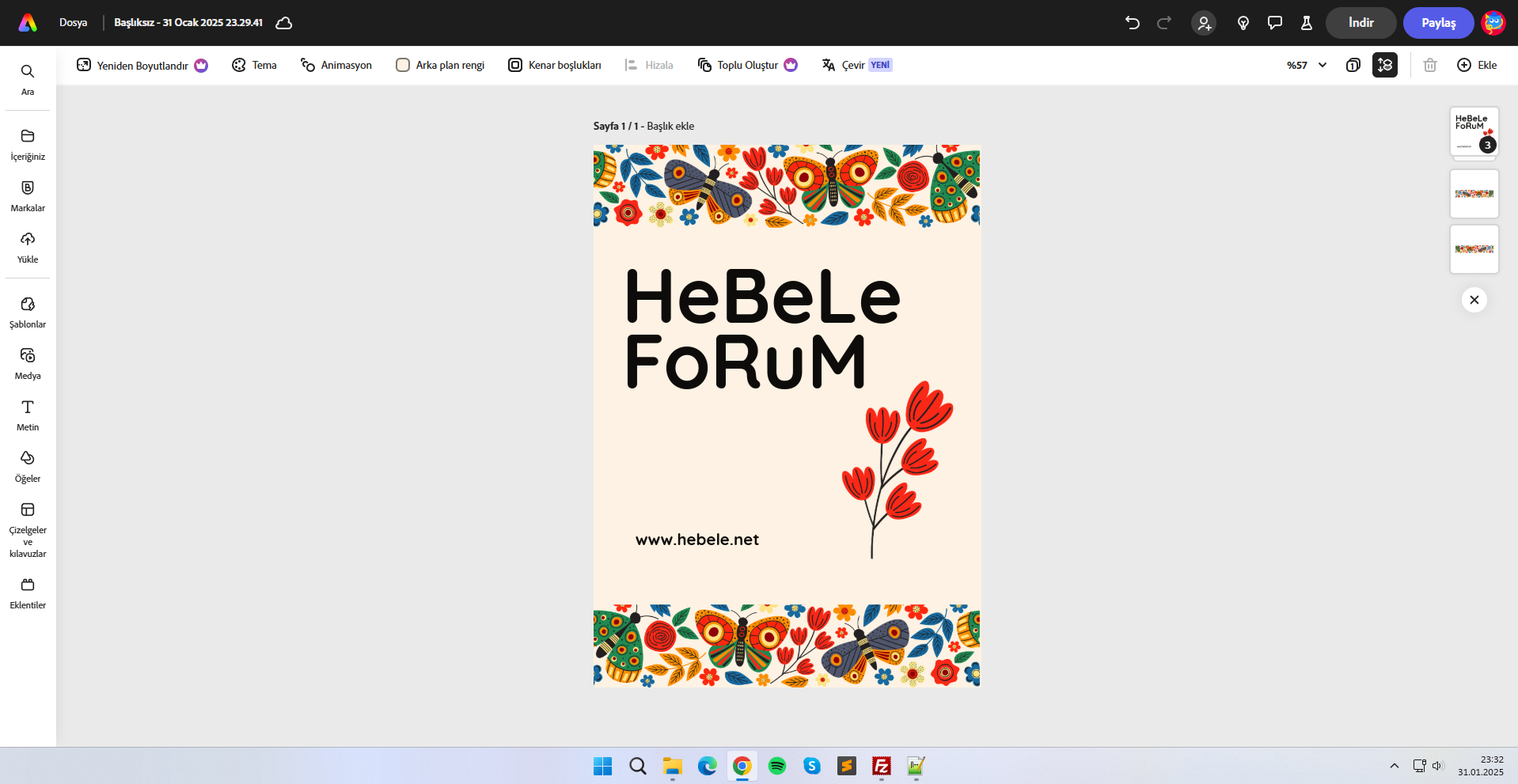Screen dimensions: 1518x784
Task: Click the Paylaş share button
Action: point(1438,23)
